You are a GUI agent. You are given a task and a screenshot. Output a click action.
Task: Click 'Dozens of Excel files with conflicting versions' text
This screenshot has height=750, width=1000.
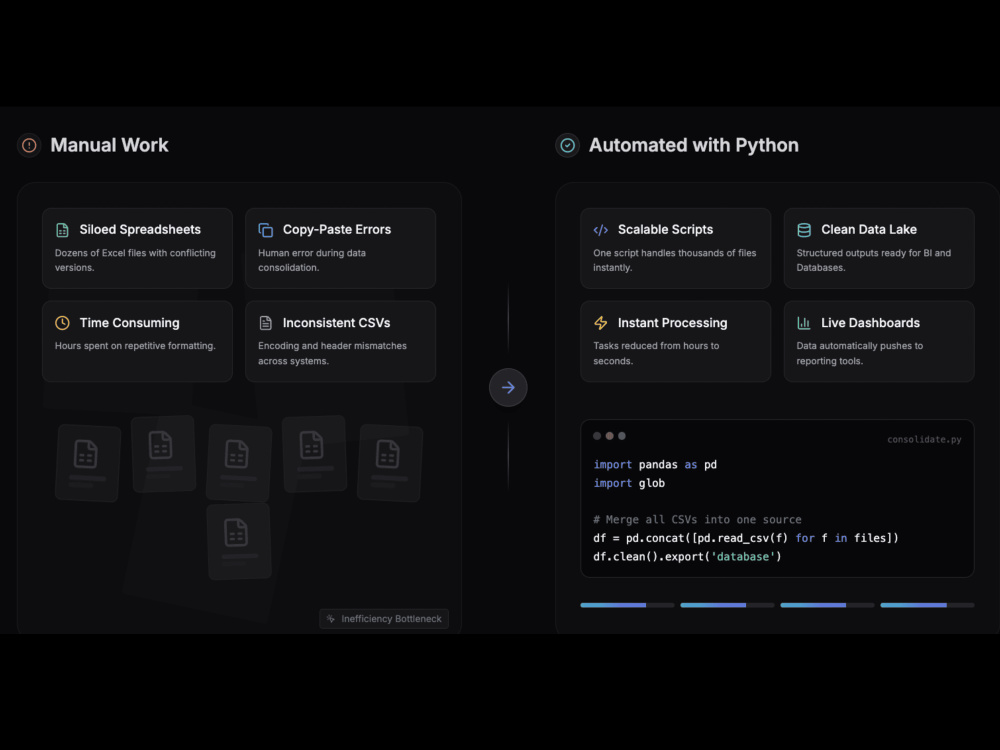coord(135,260)
